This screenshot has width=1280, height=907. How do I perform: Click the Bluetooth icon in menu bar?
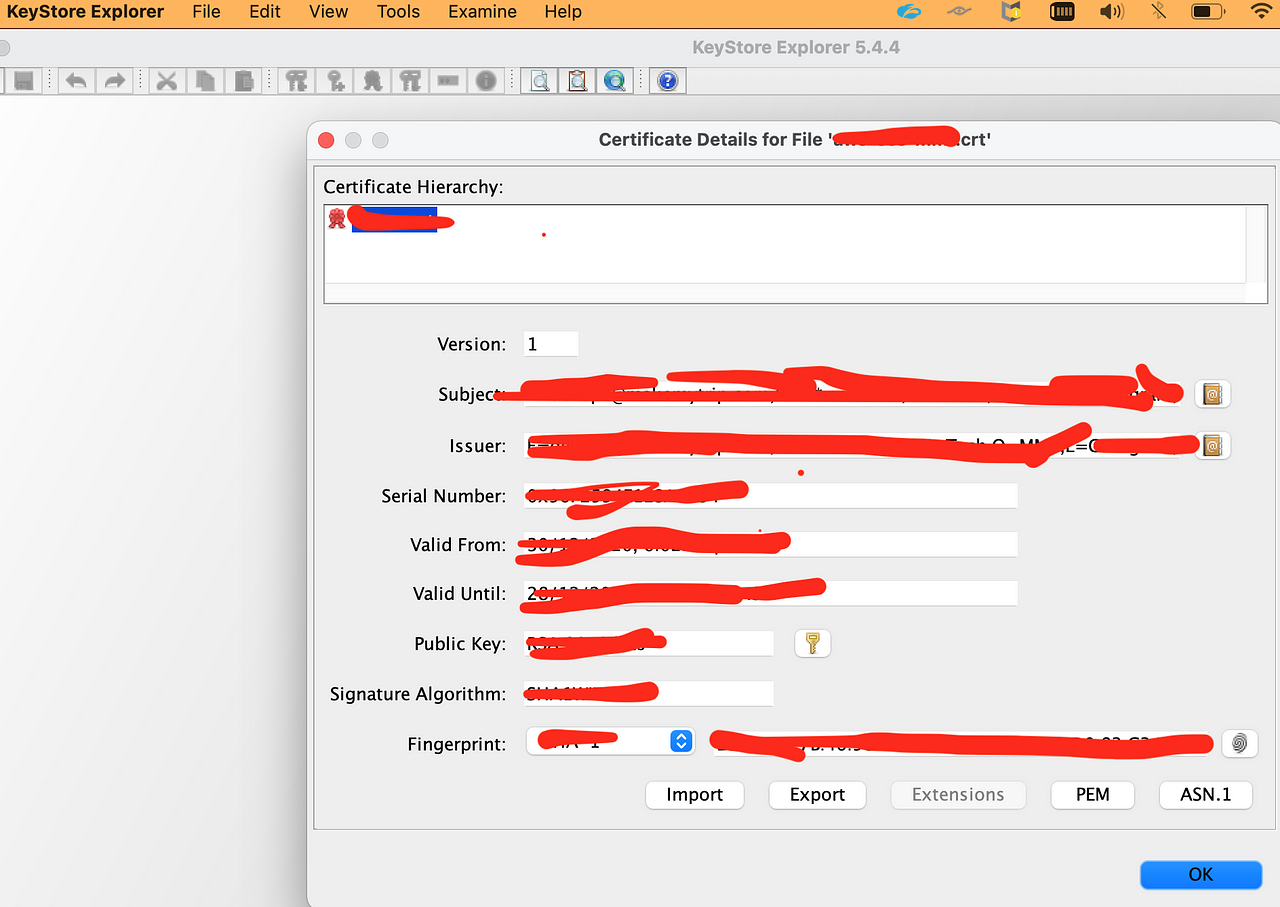click(1158, 12)
